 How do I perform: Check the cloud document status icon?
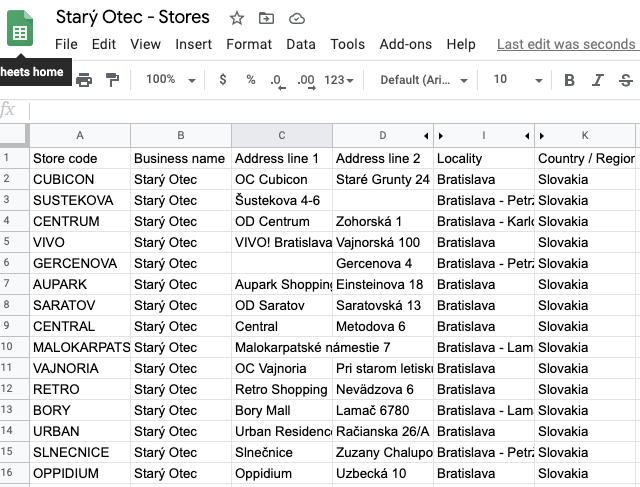point(297,18)
